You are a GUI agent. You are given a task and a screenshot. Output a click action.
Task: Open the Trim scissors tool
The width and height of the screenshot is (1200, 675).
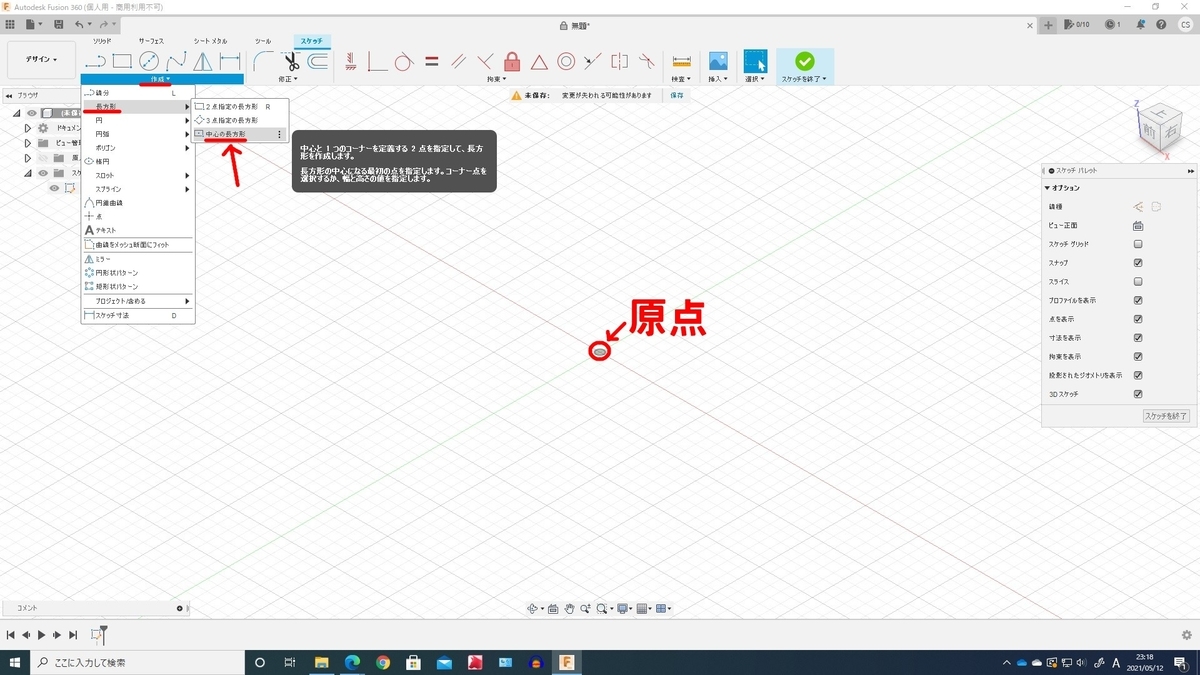point(292,60)
